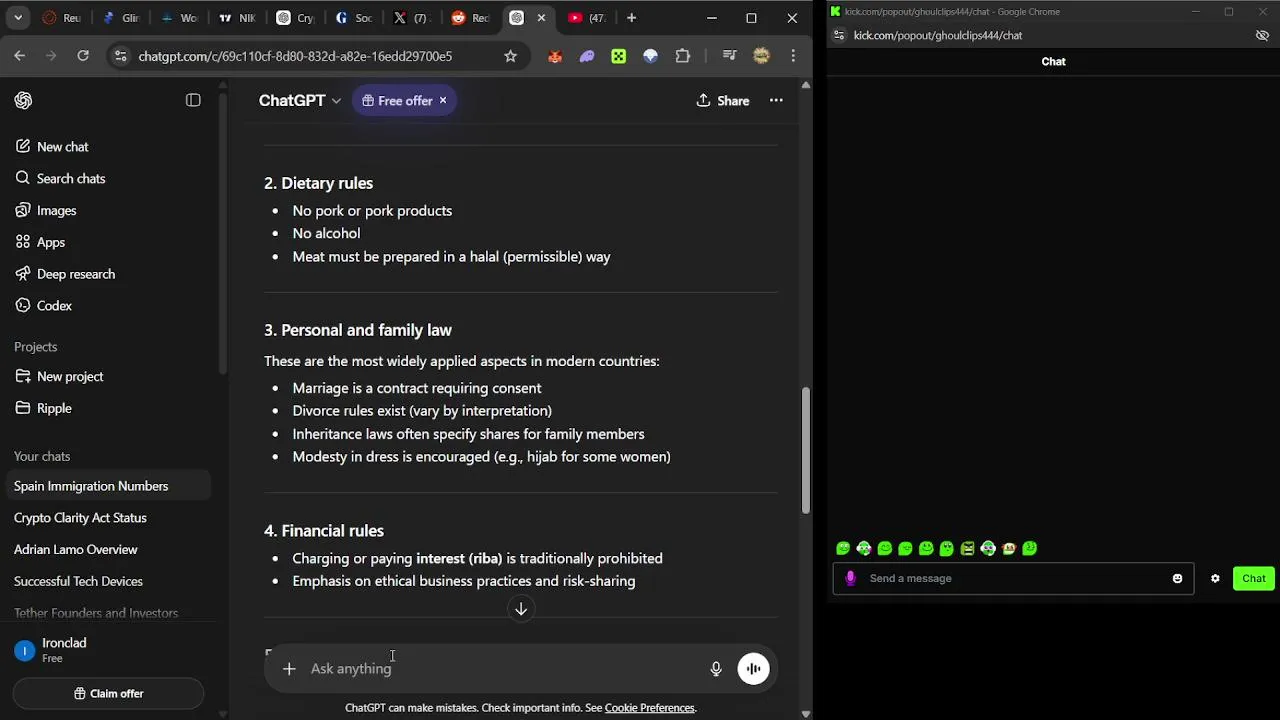This screenshot has height=720, width=1280.
Task: Bookmark this page with the star icon
Action: (x=510, y=56)
